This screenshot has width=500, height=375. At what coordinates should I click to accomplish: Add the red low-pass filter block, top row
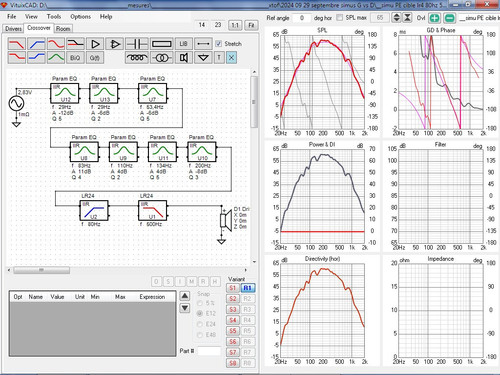17,44
